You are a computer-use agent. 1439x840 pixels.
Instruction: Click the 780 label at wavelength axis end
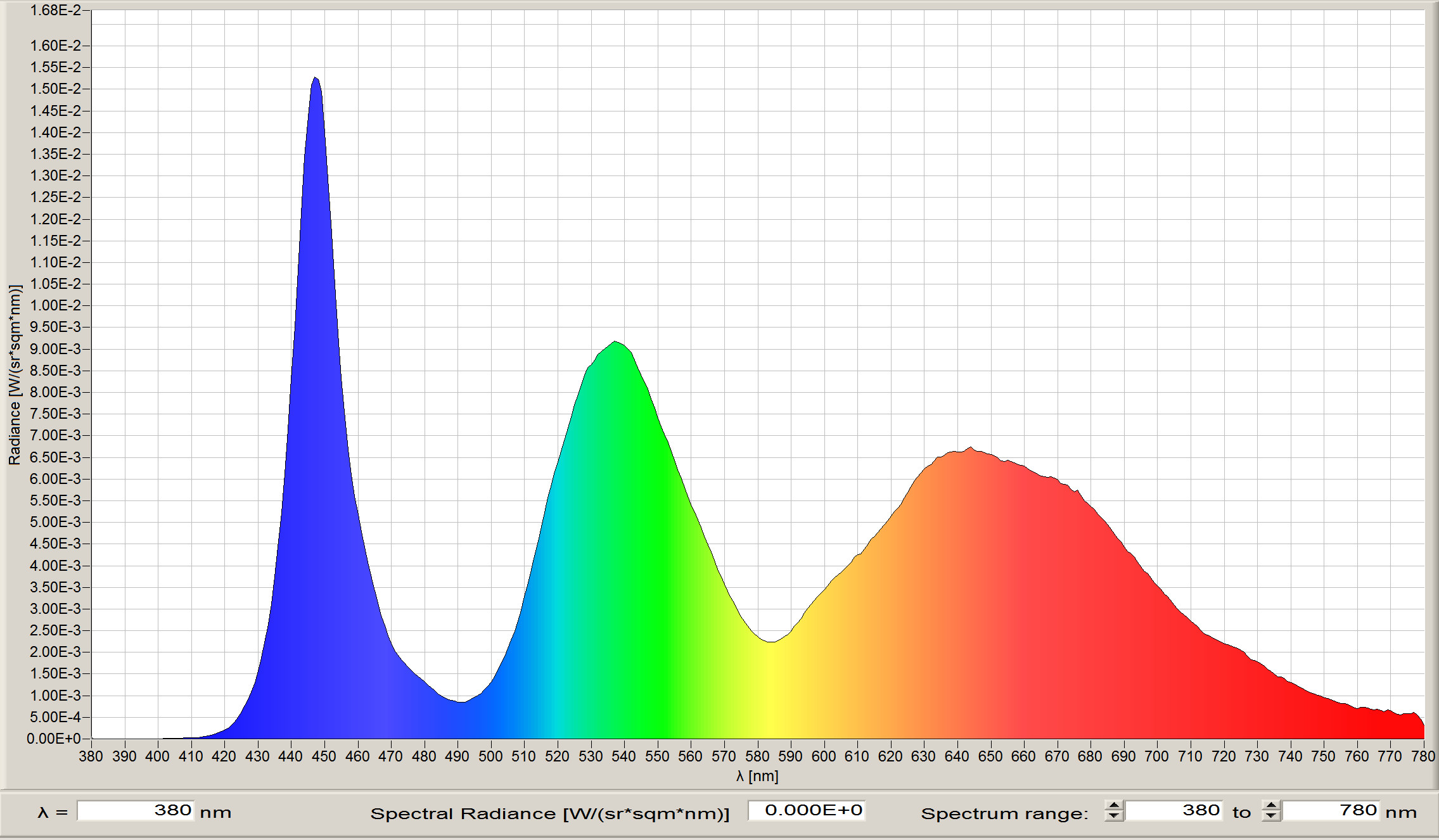click(1423, 756)
